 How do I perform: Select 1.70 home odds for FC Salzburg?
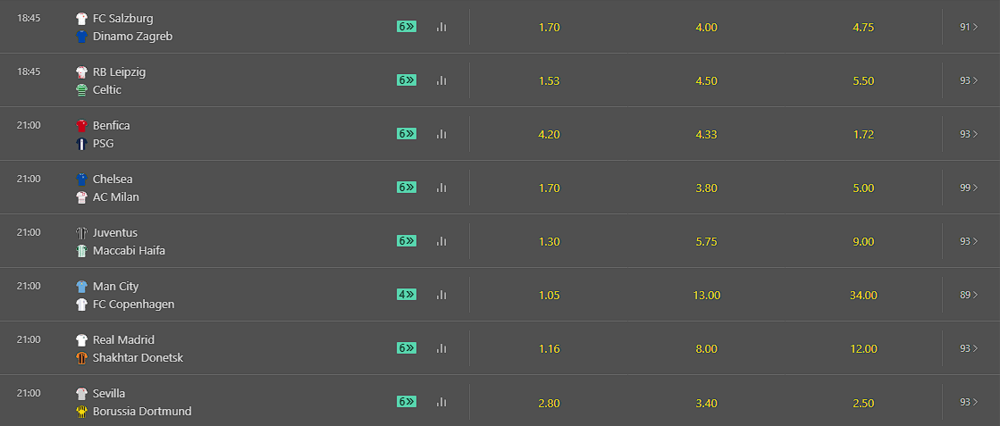(549, 27)
